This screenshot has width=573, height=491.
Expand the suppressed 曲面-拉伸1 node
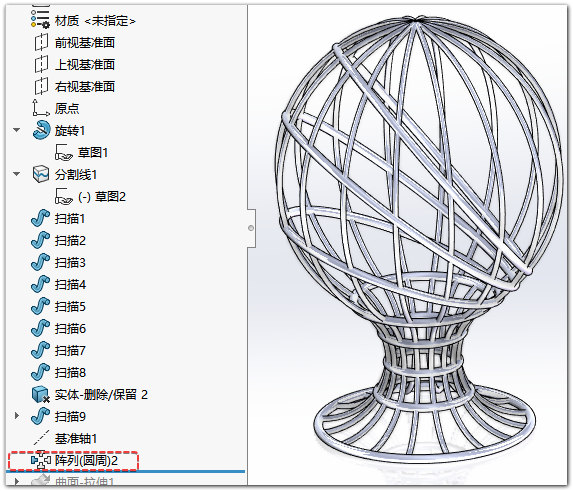[17, 482]
